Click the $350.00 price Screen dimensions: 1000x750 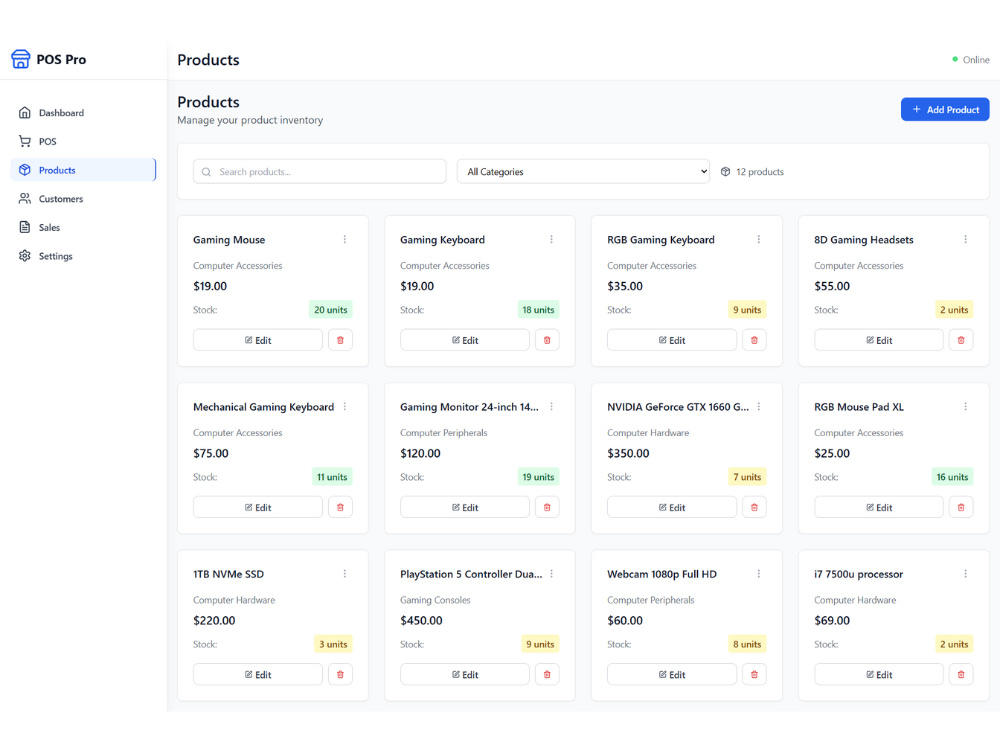[628, 453]
